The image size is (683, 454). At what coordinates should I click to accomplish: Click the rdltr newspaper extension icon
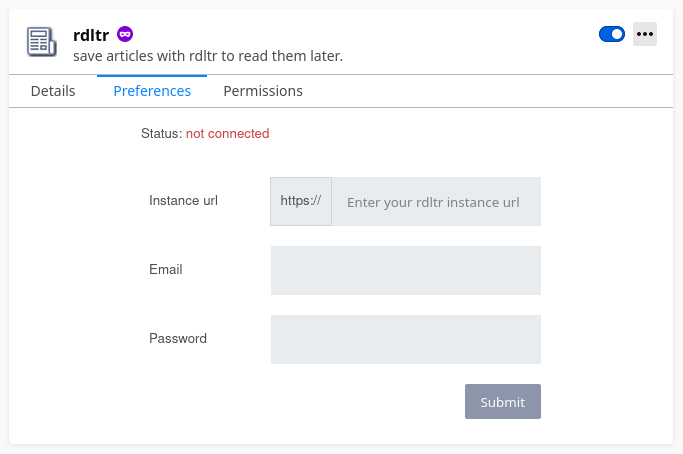coord(41,42)
